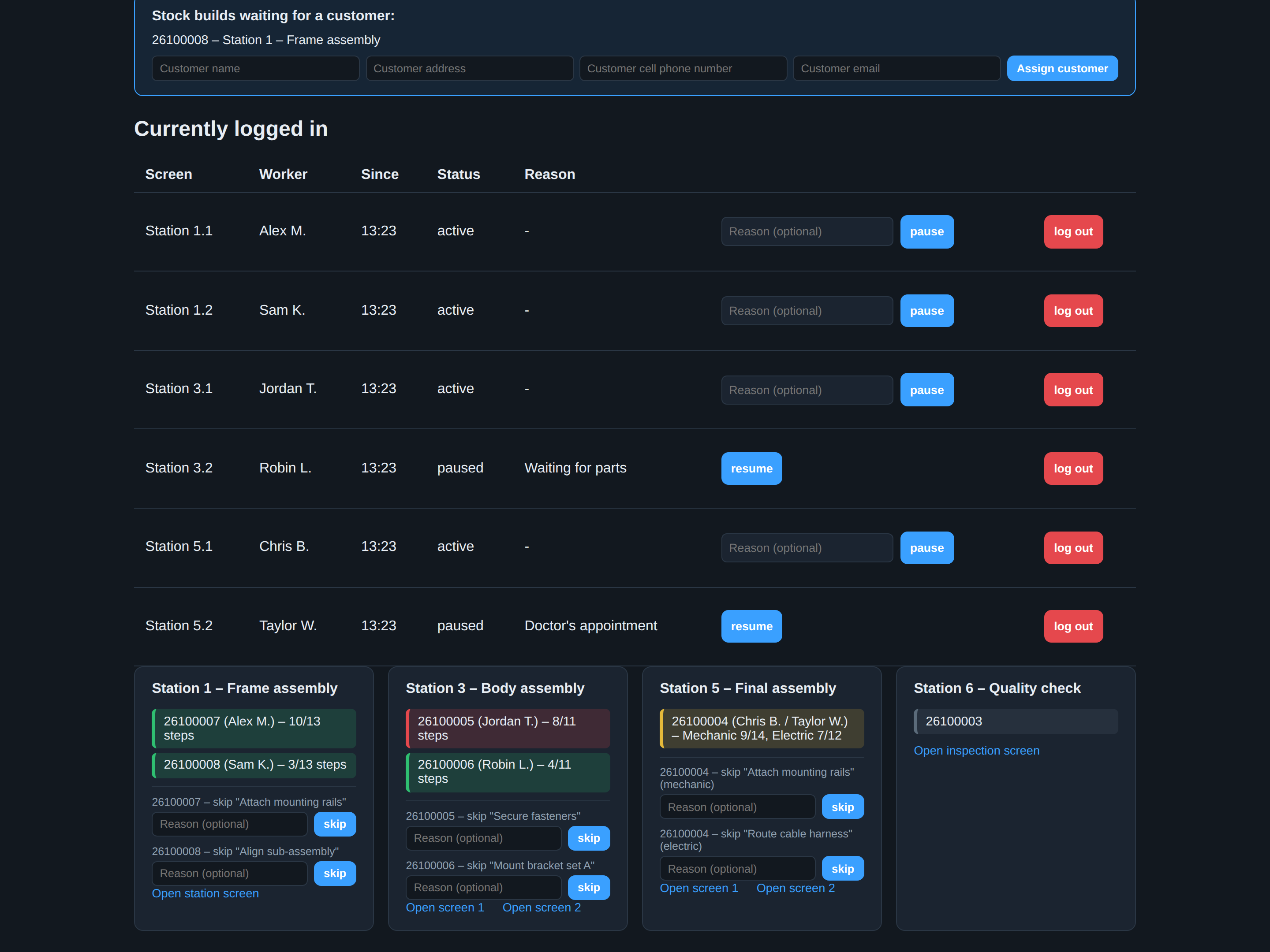Select build 26100005 (Jordan T.) card
1270x952 pixels.
pyautogui.click(x=508, y=728)
